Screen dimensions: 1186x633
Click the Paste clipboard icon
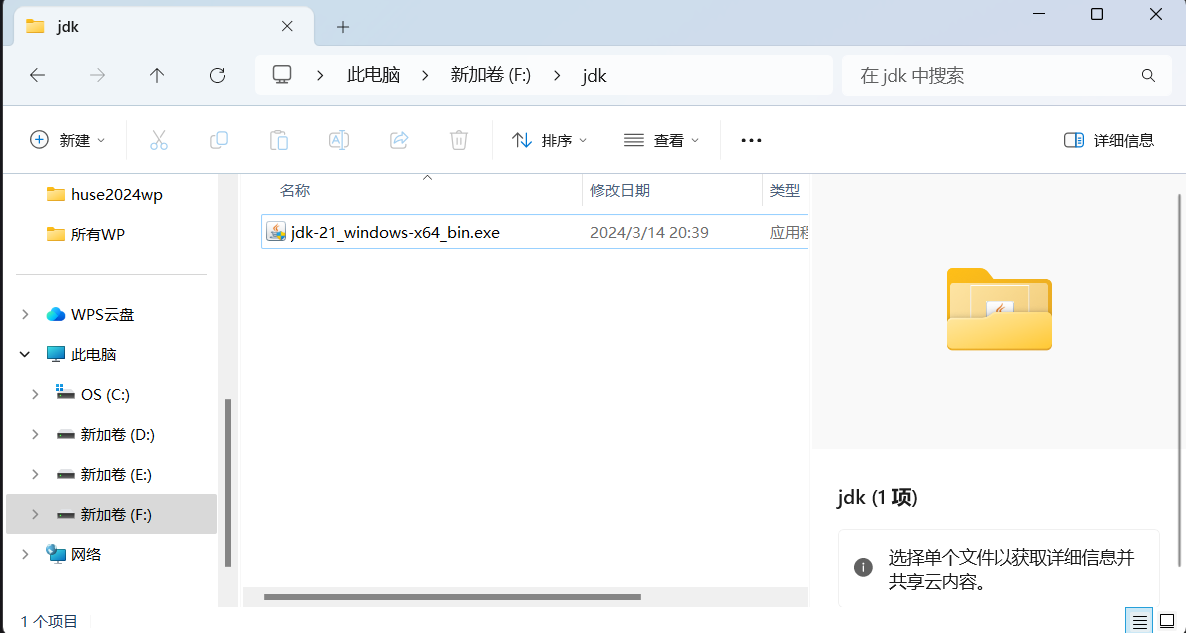point(279,140)
